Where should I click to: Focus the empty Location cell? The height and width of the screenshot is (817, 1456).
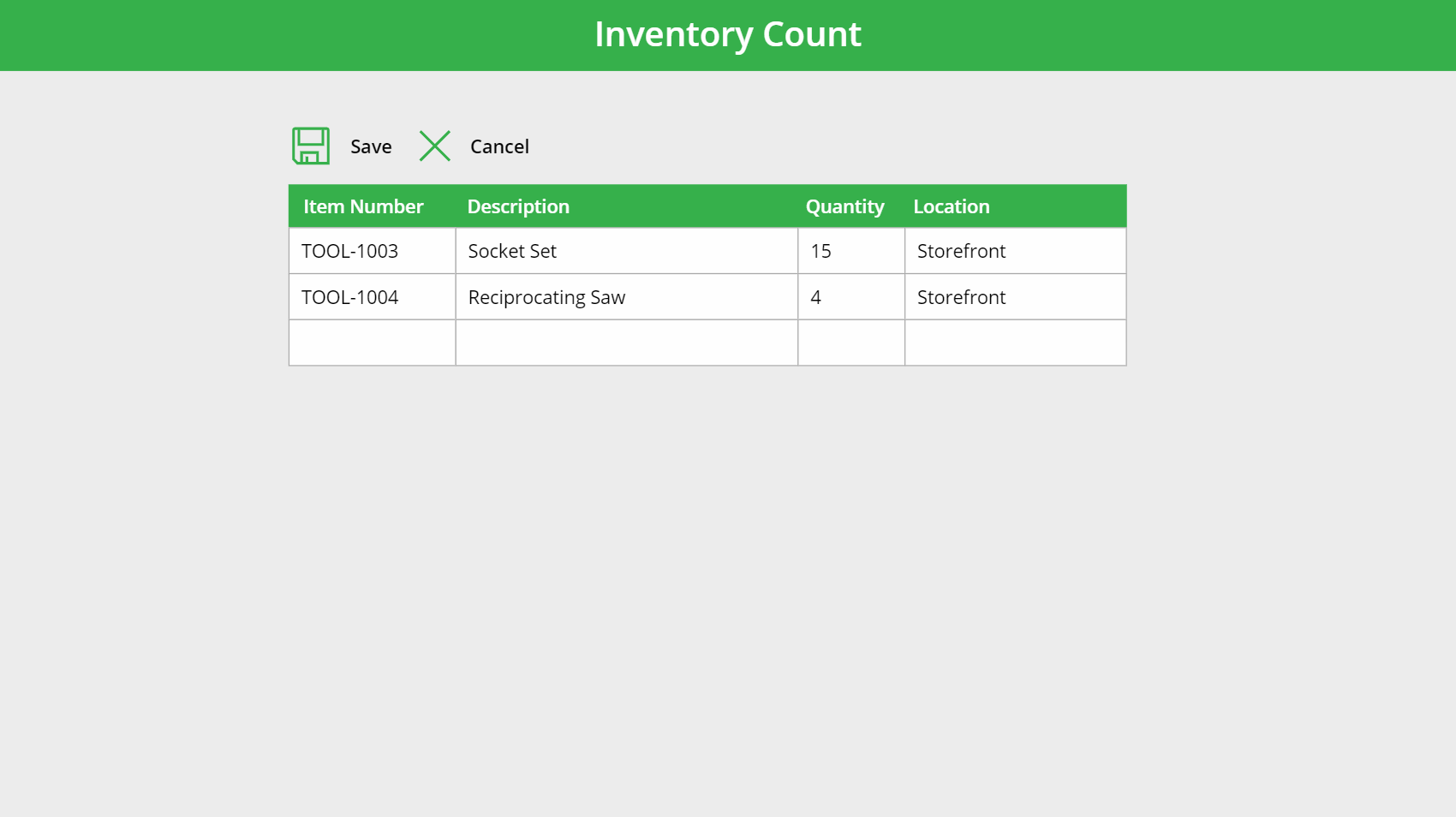click(x=1015, y=343)
